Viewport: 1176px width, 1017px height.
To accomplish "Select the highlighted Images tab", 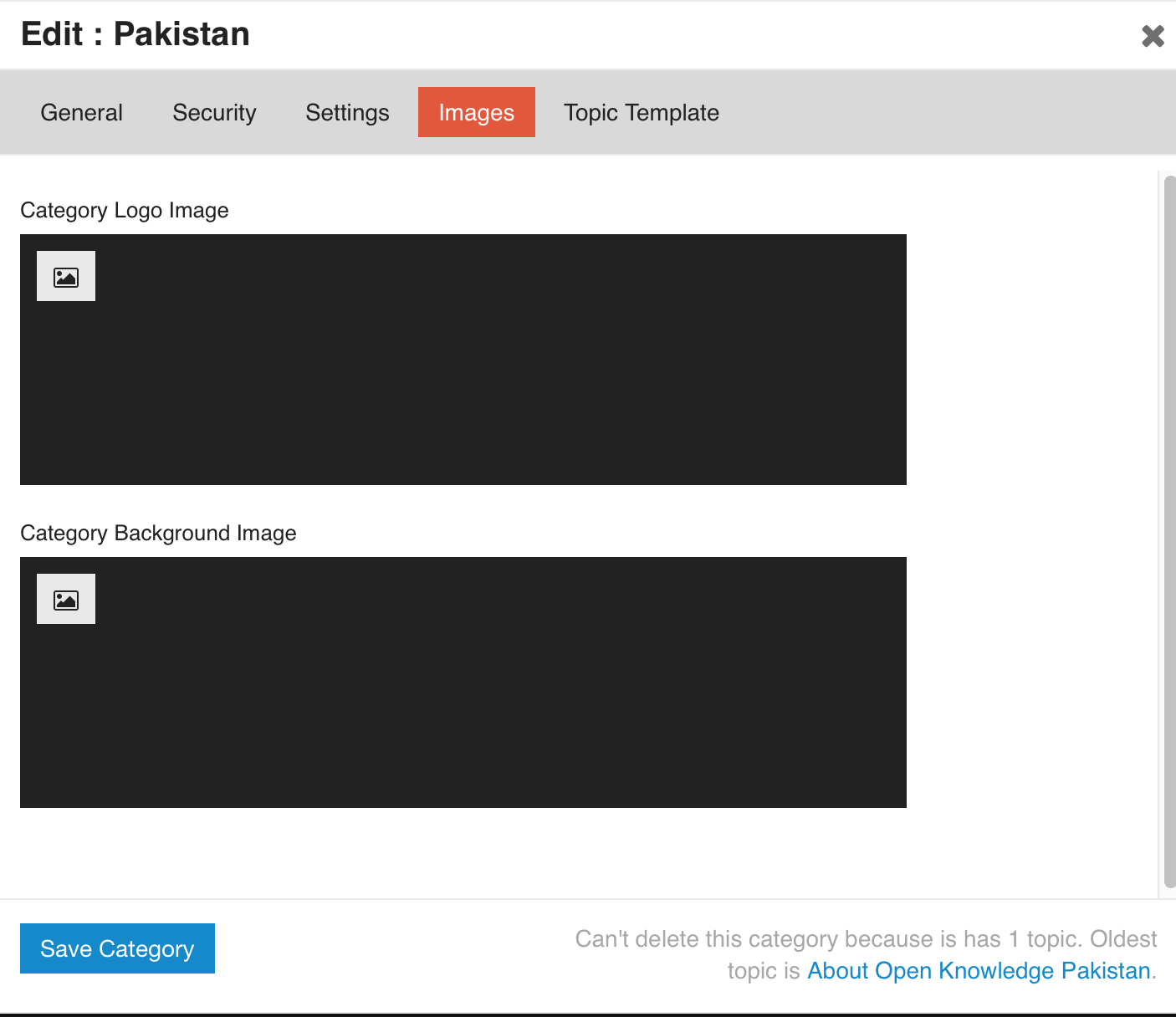I will tap(476, 112).
